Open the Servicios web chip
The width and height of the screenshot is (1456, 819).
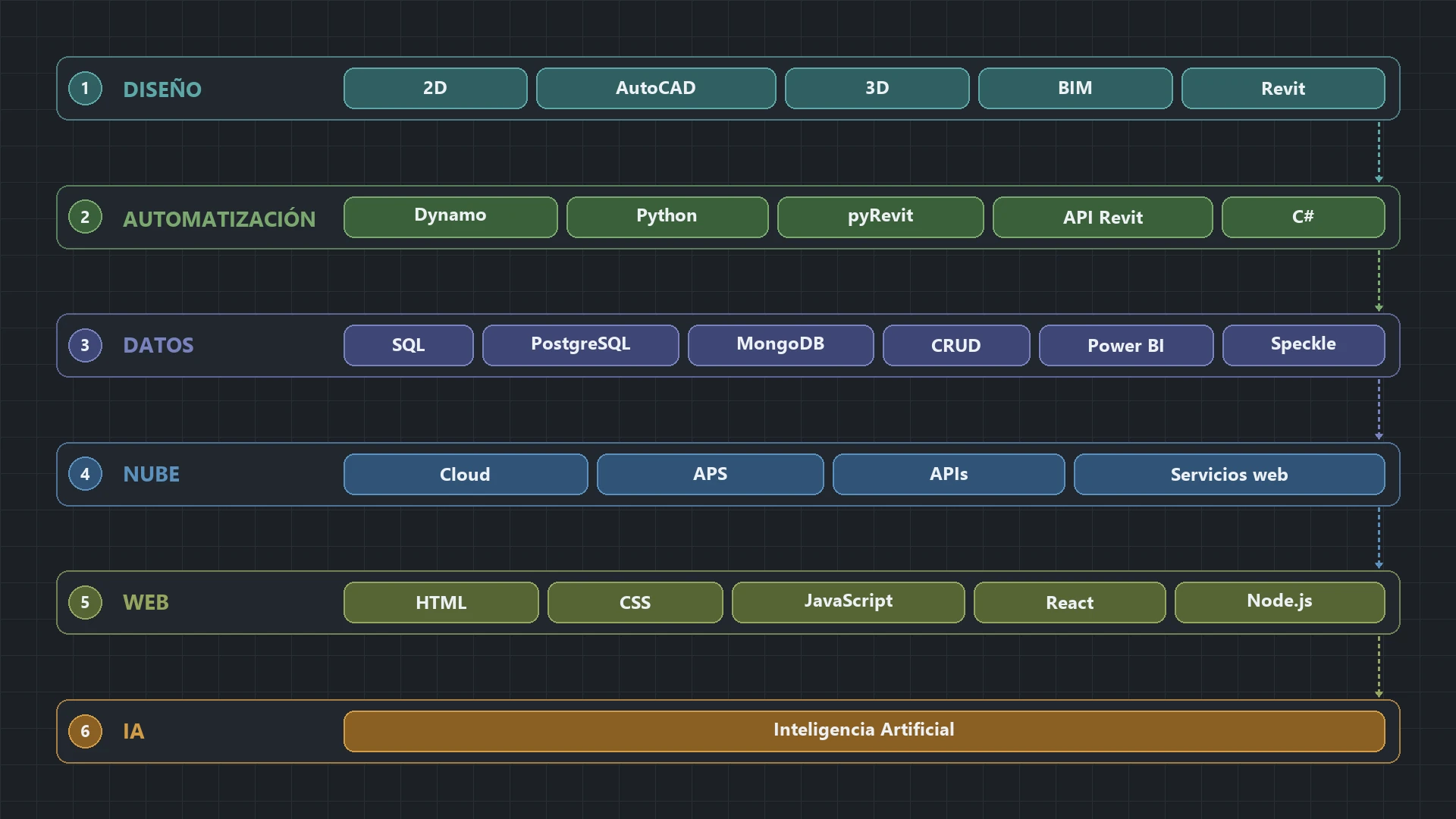(x=1229, y=475)
